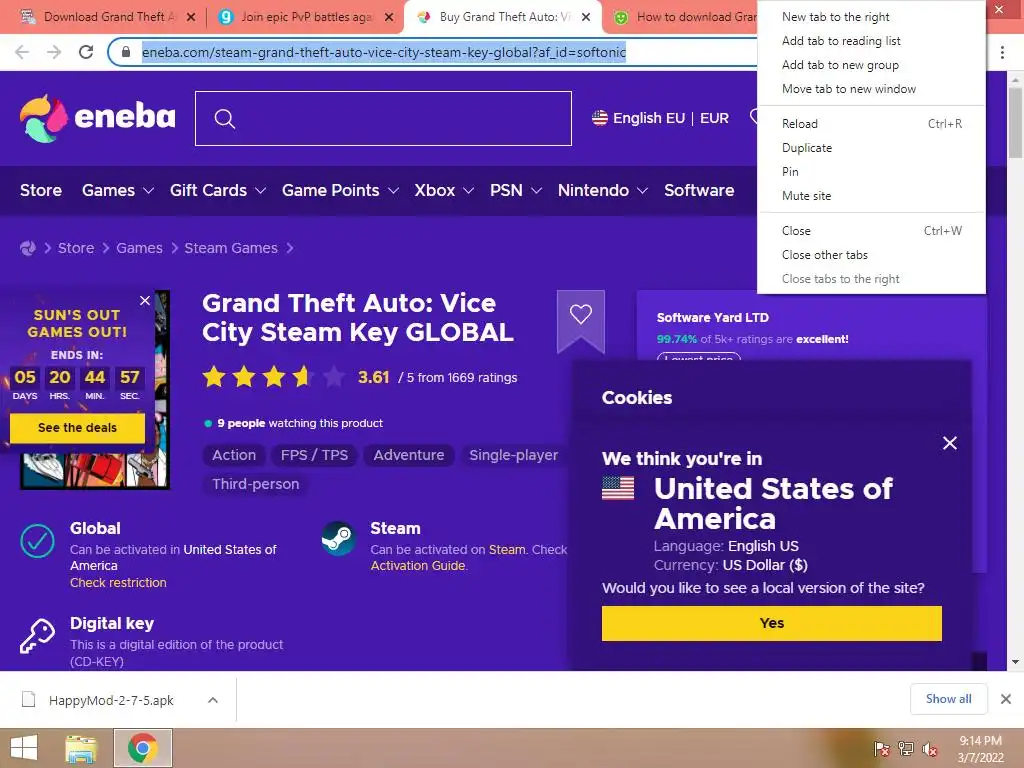Click the URL address bar
Screen dimensions: 1024x768
click(431, 52)
